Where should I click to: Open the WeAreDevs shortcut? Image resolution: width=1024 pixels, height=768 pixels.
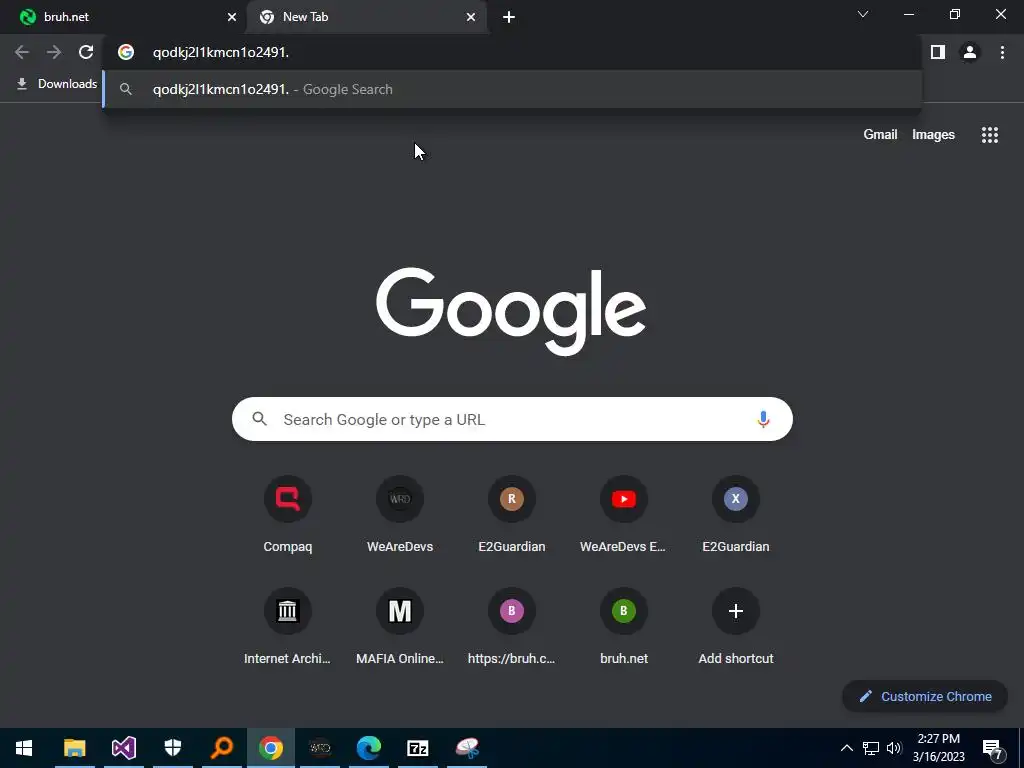point(400,516)
